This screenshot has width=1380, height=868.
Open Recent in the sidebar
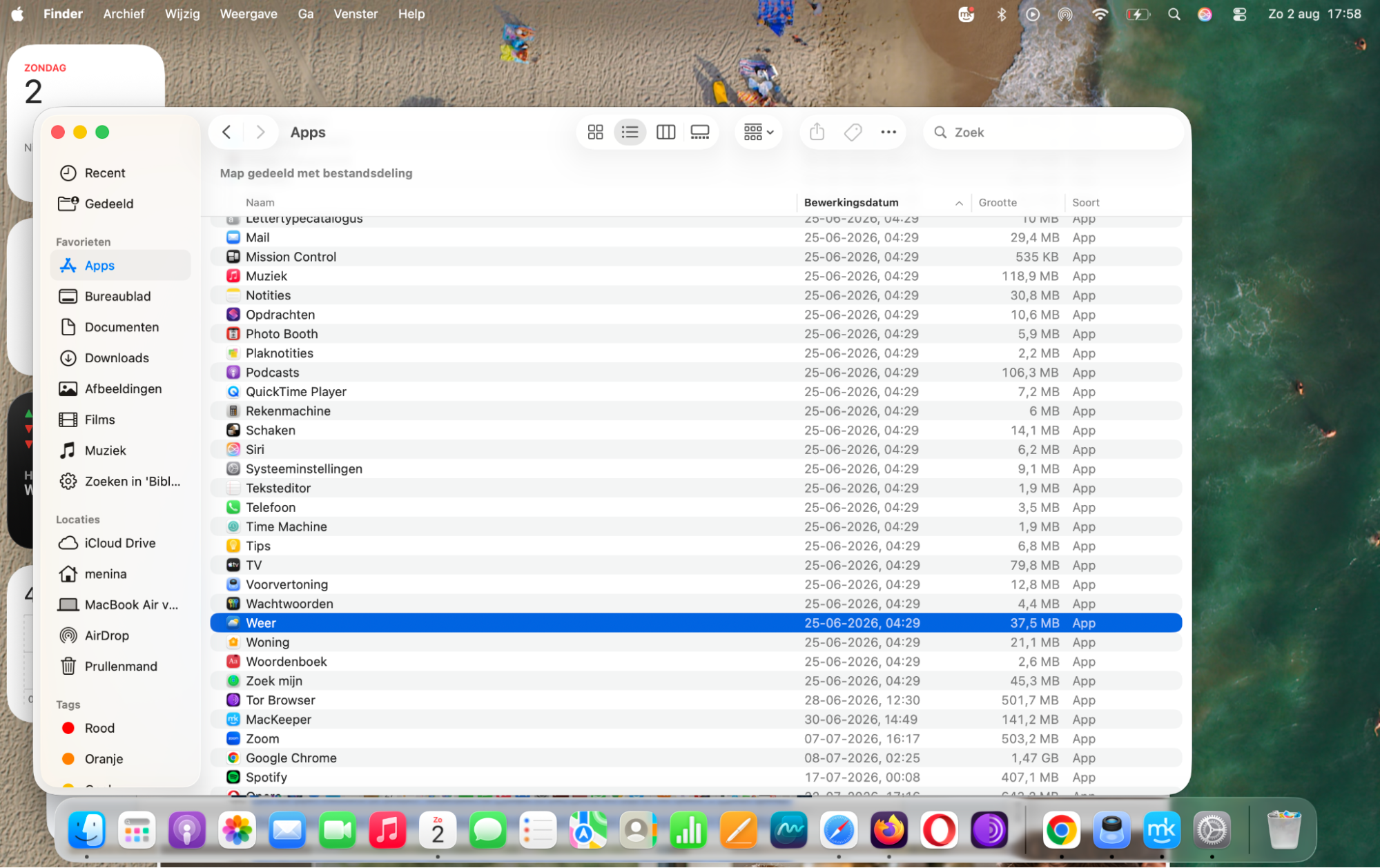pos(120,173)
